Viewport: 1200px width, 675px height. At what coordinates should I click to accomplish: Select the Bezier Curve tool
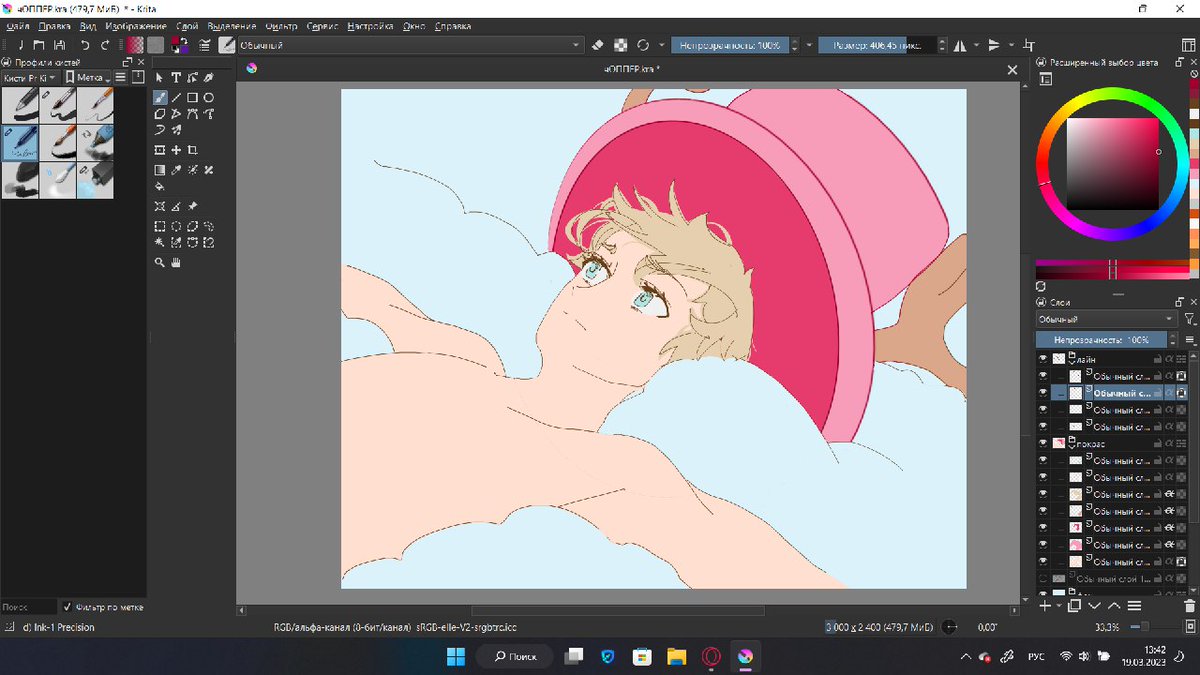tap(192, 114)
